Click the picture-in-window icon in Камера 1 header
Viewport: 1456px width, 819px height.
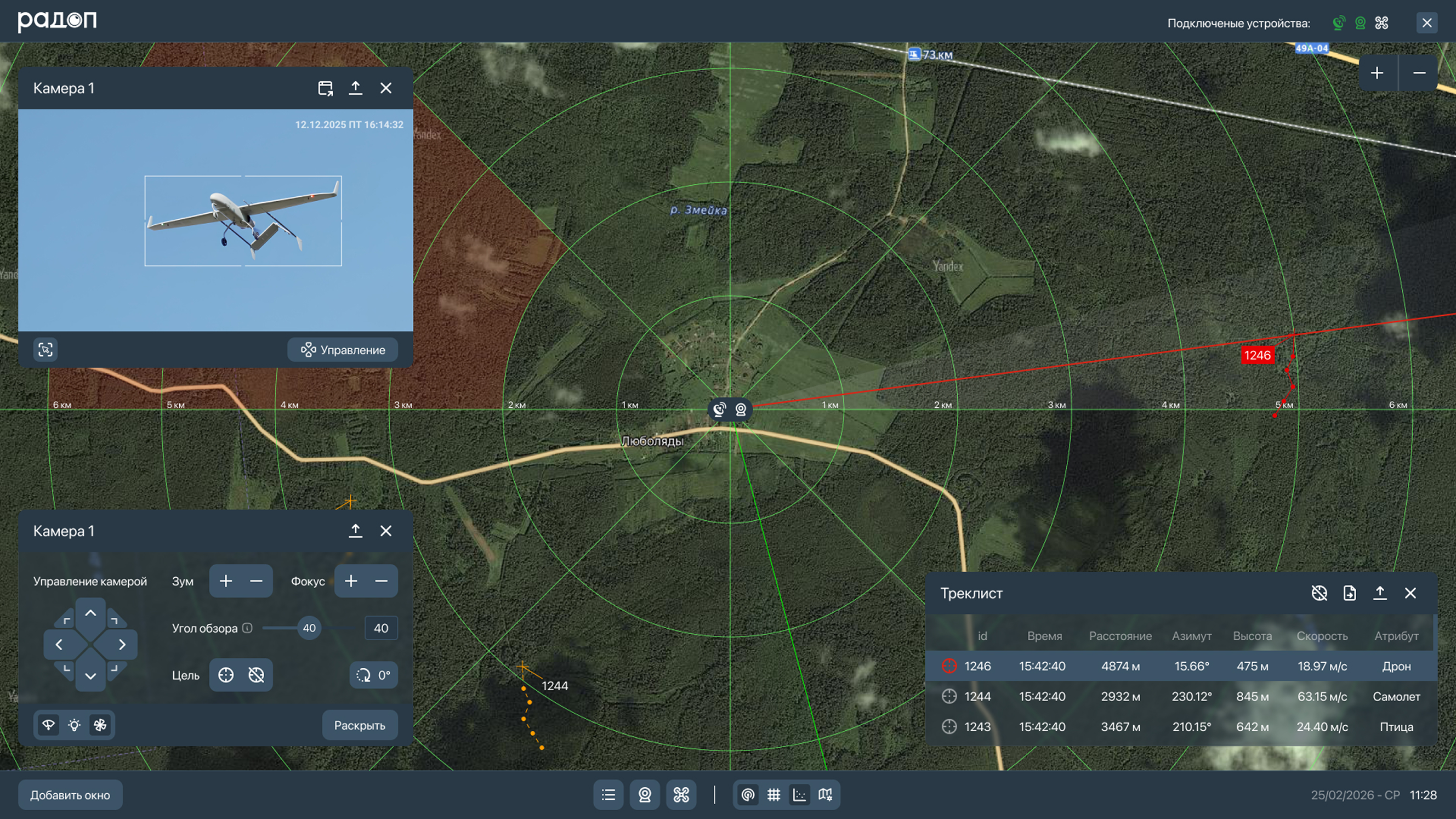(325, 88)
